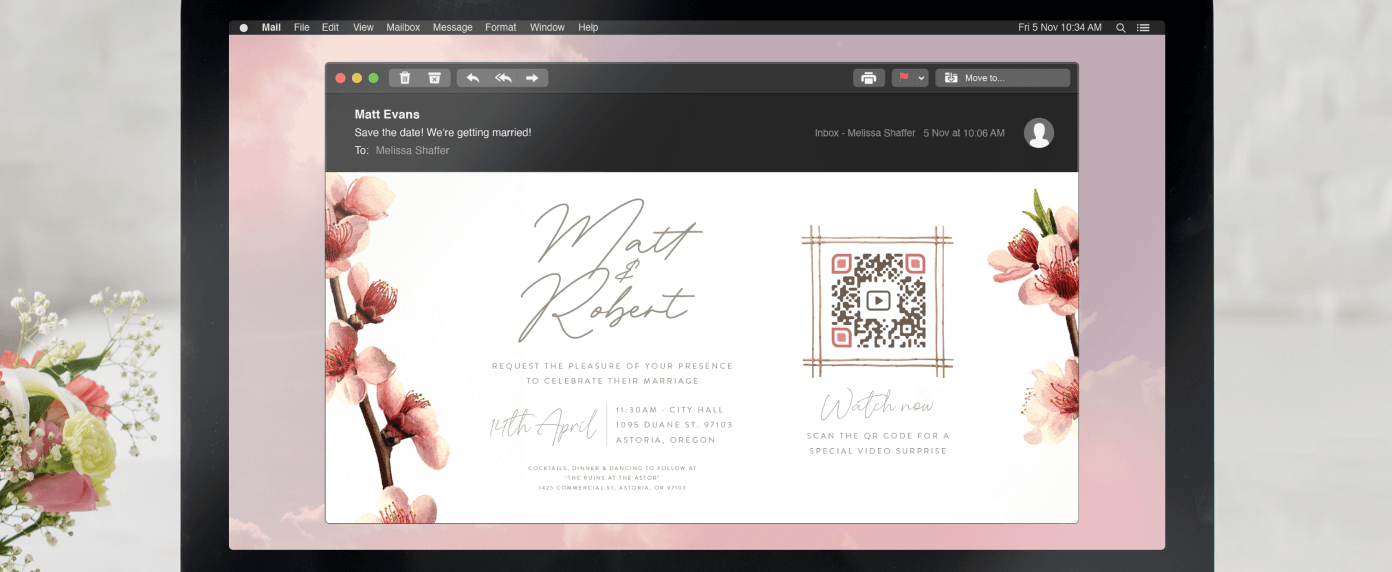The width and height of the screenshot is (1392, 572).
Task: Click the QR code video play symbol
Action: point(877,300)
